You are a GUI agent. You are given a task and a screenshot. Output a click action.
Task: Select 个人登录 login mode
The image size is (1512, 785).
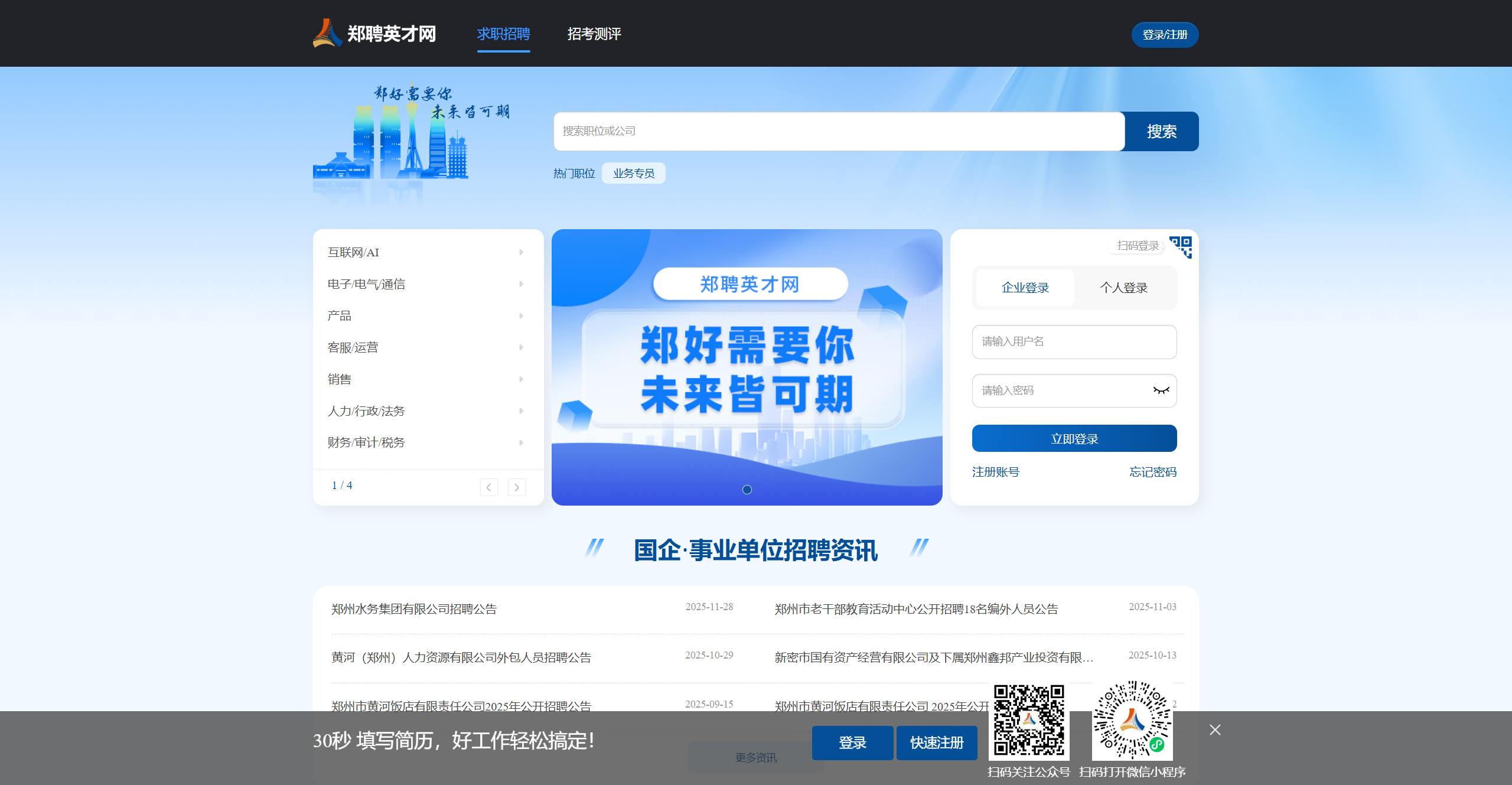click(1123, 288)
